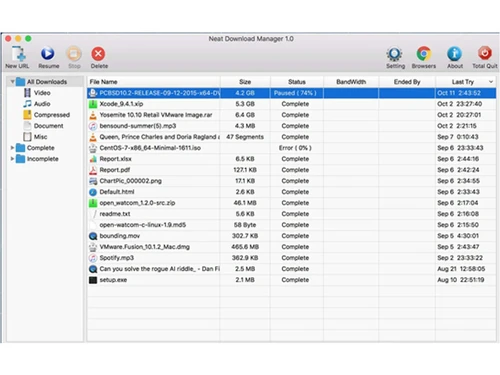This screenshot has width=500, height=375.
Task: Select the open_watcom_1.2.0-src.zip row
Action: click(x=292, y=203)
